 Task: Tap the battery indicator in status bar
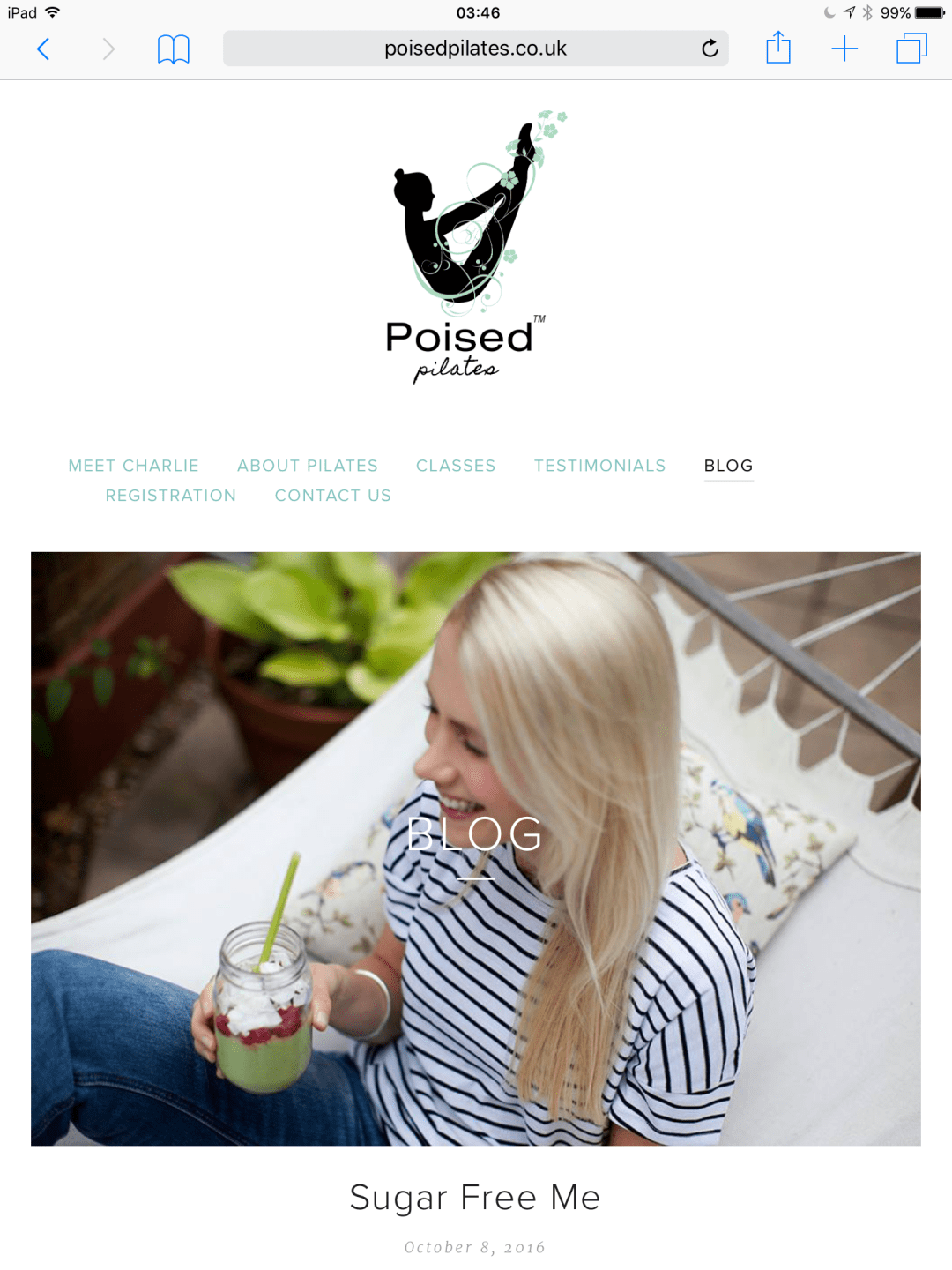click(930, 12)
